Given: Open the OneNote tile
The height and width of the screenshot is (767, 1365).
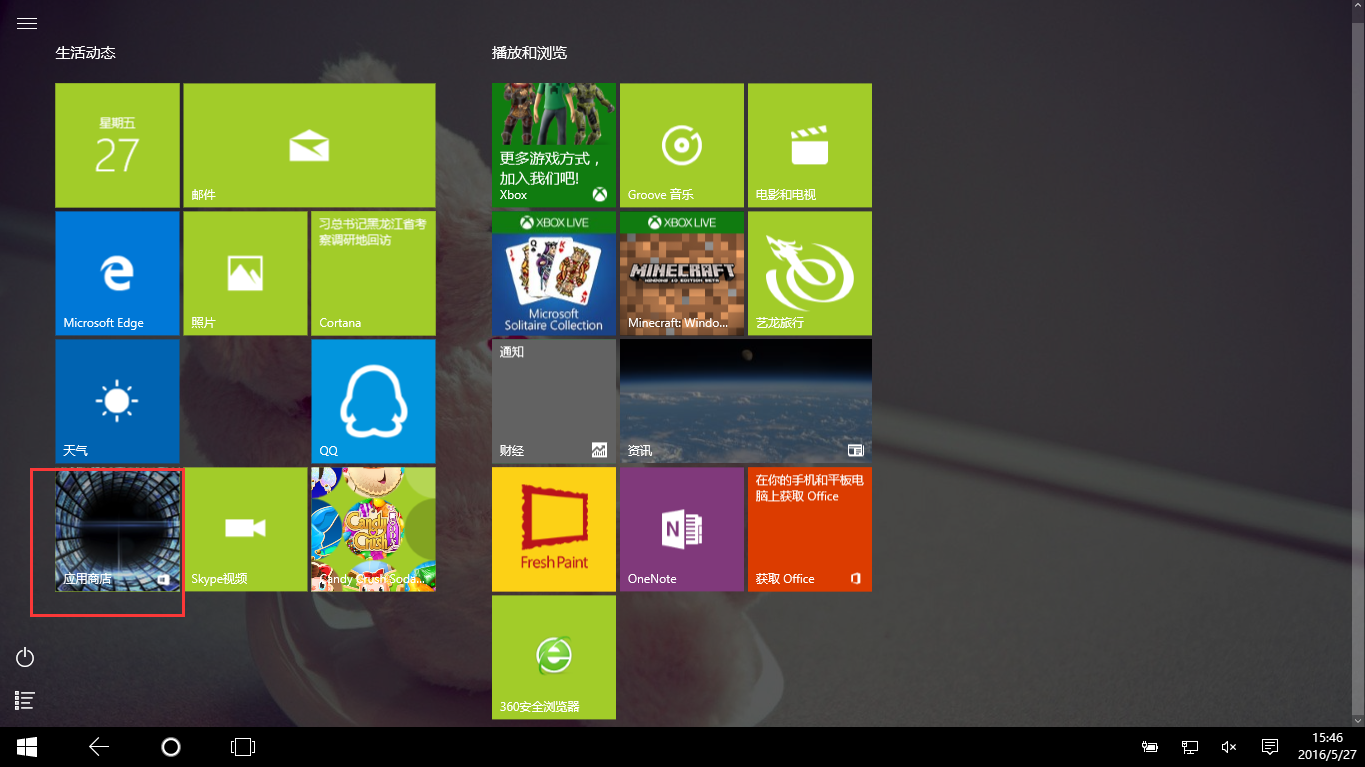Looking at the screenshot, I should point(682,529).
